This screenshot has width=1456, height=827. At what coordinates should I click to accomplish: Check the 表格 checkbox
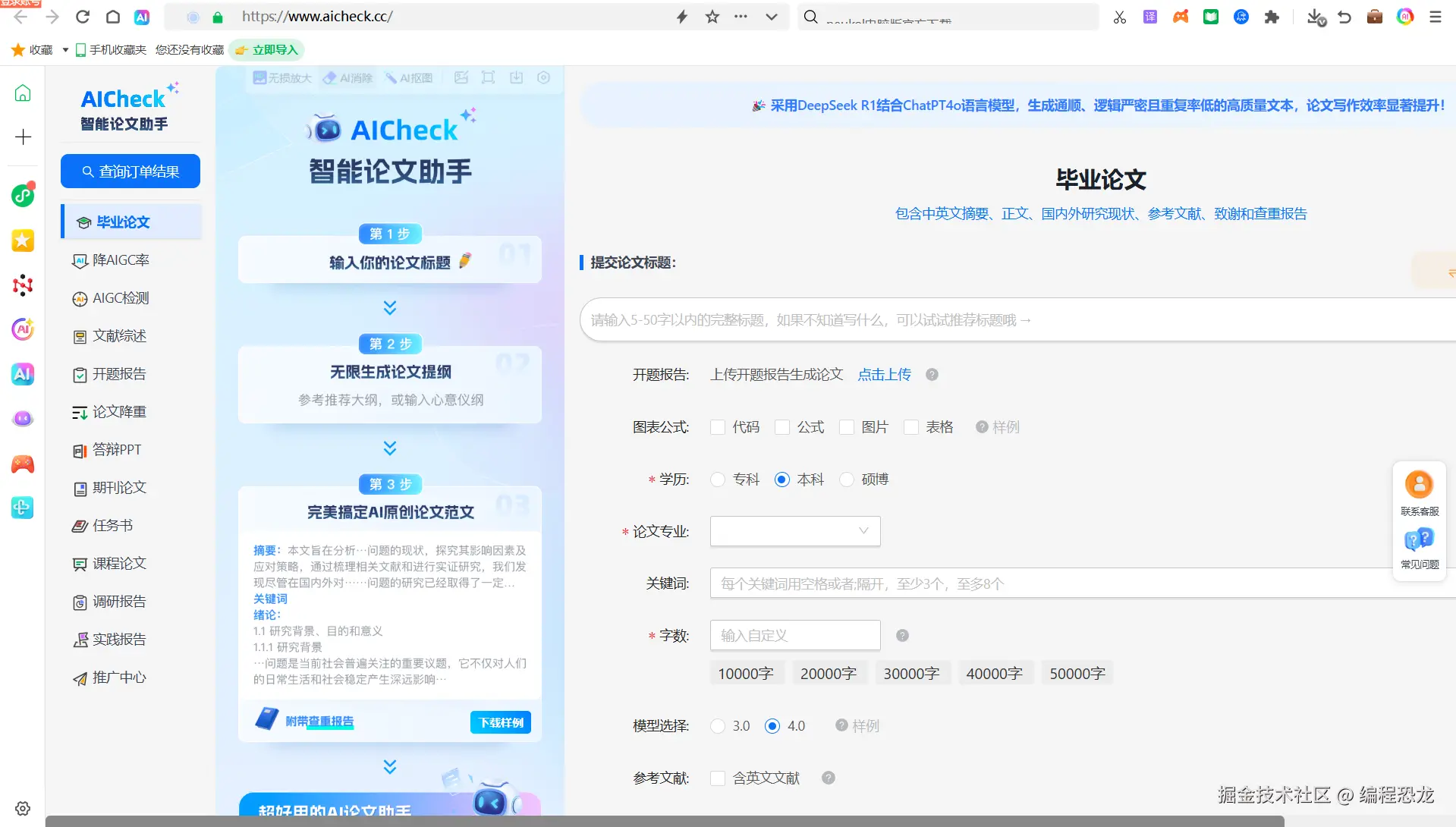coord(911,427)
